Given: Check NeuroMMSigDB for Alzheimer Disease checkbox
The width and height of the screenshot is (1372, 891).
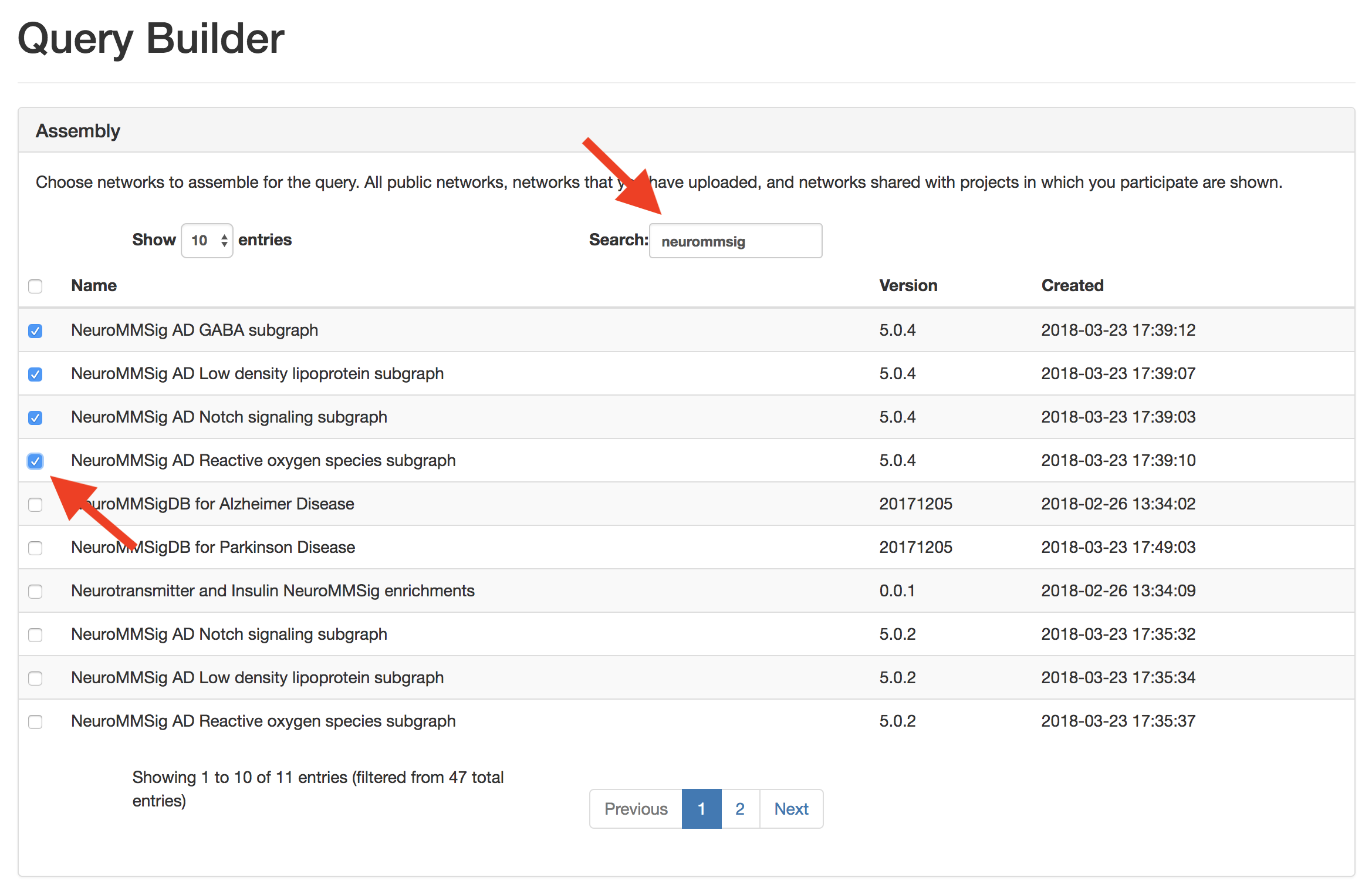Looking at the screenshot, I should tap(35, 505).
